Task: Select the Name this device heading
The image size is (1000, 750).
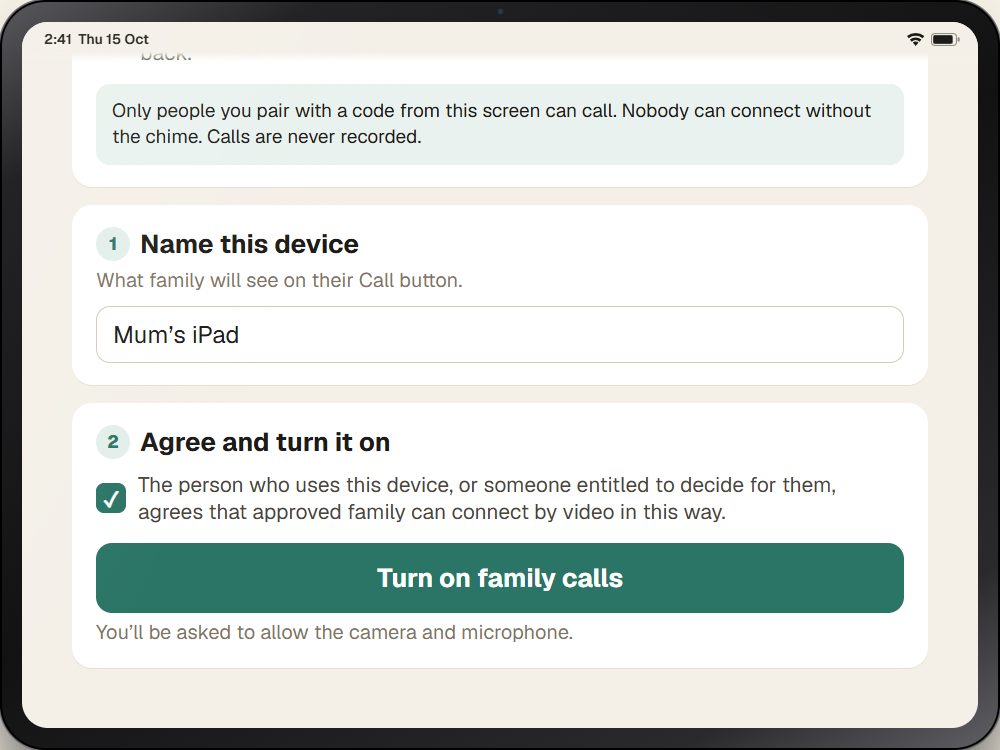Action: click(249, 244)
